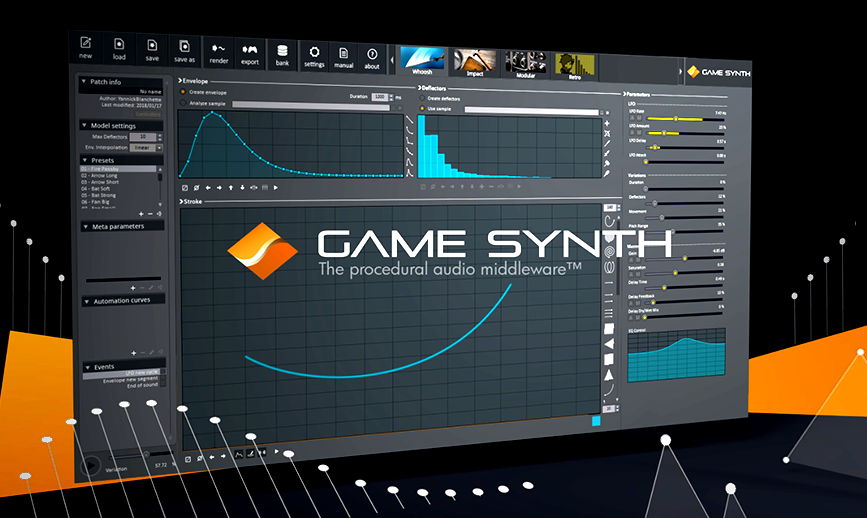
Task: Select spiral stroke shape icon
Action: pyautogui.click(x=609, y=252)
